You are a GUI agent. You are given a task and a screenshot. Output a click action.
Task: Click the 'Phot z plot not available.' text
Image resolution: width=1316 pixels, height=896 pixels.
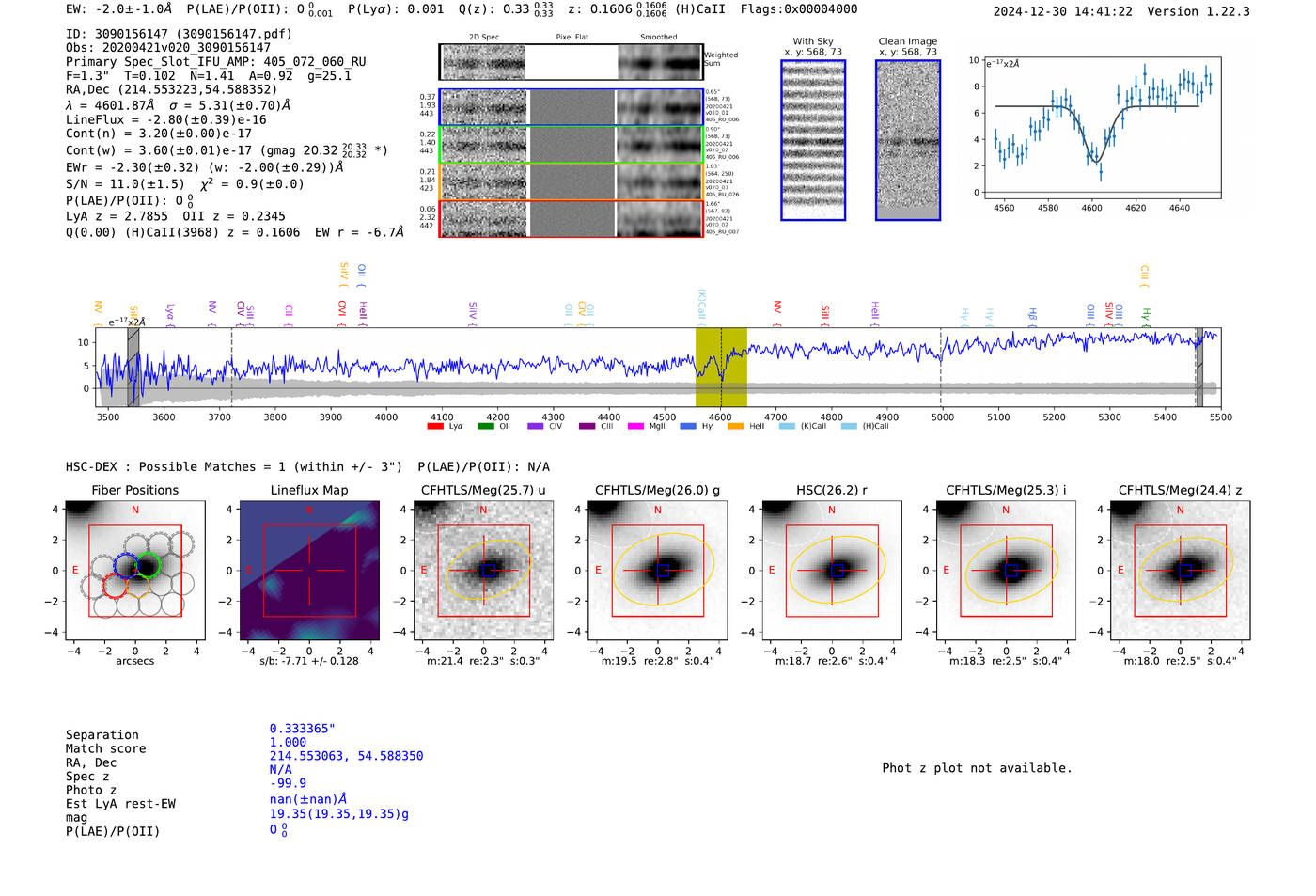coord(977,768)
